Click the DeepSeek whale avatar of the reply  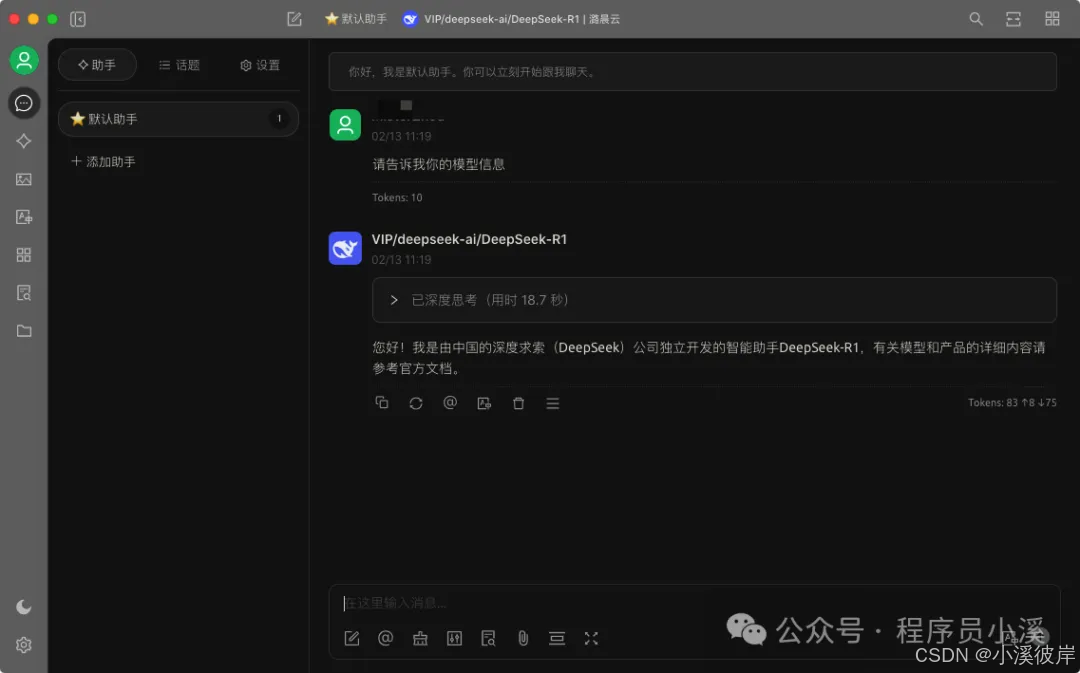click(345, 248)
